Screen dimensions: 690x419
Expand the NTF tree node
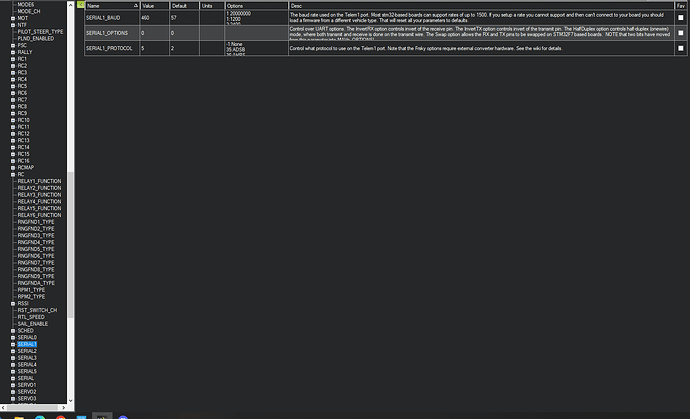coord(13,25)
